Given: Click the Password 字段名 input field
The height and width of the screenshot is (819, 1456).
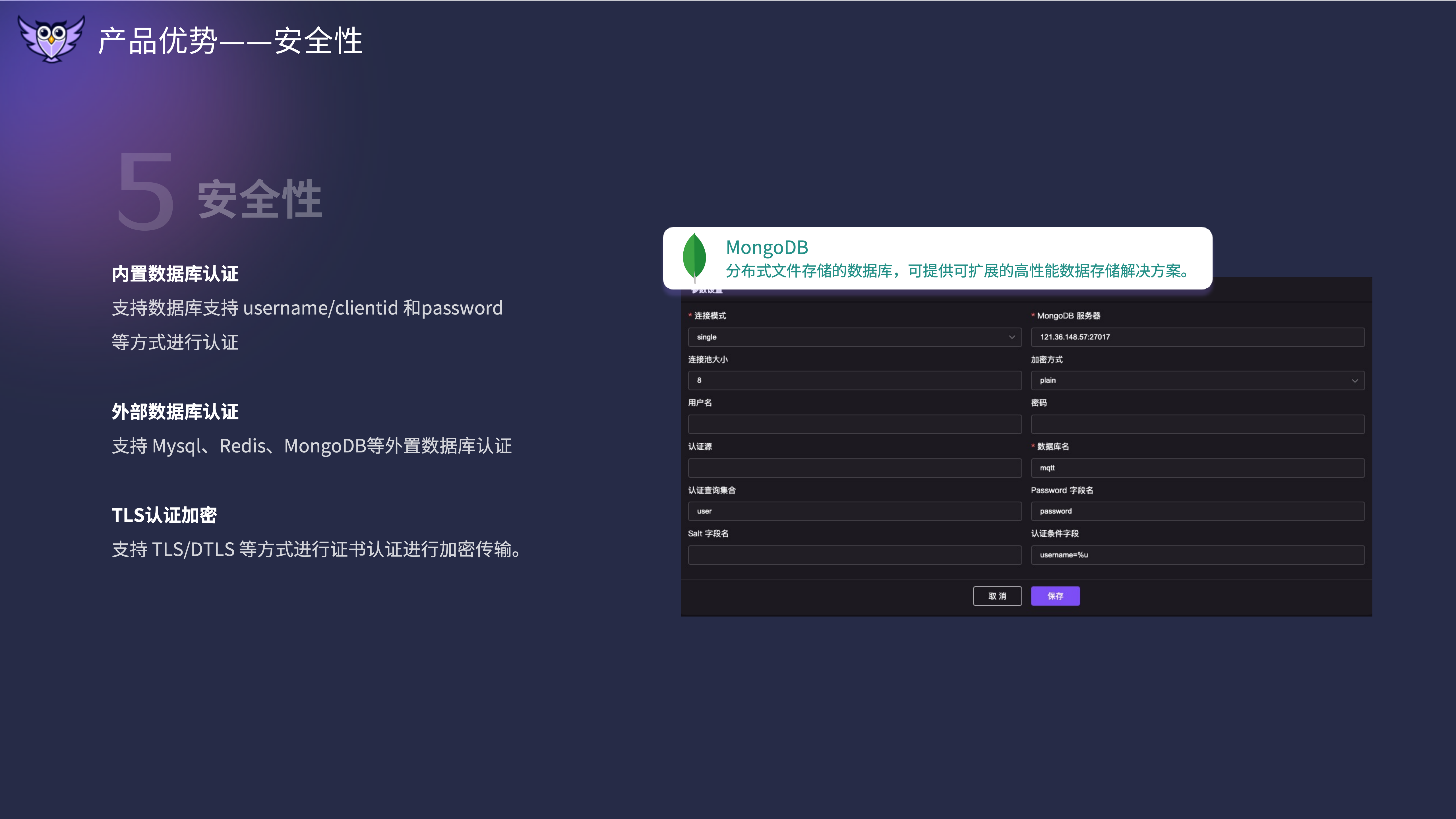Looking at the screenshot, I should (x=1197, y=511).
